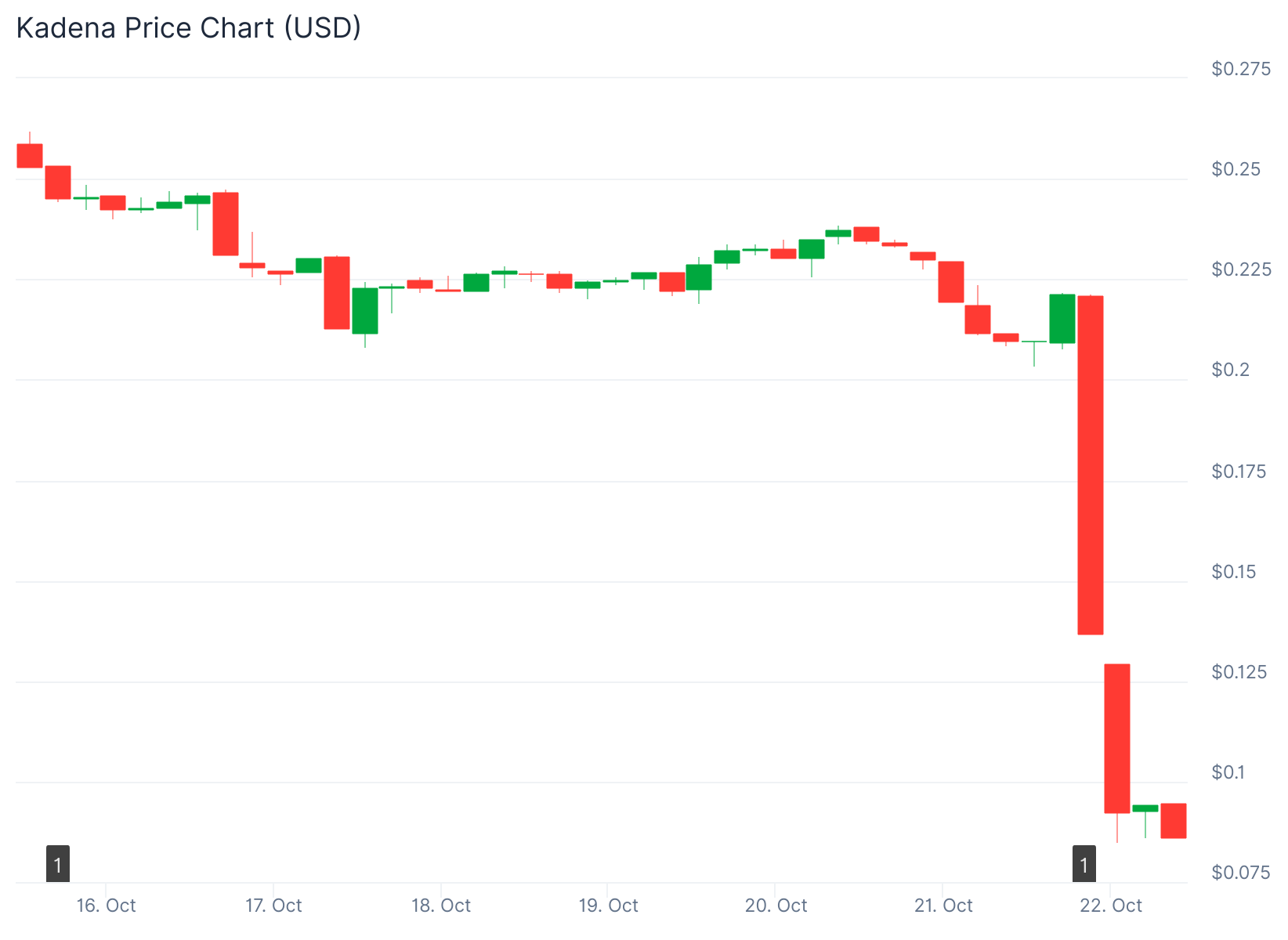Click the $0.275 price axis label
The height and width of the screenshot is (940, 1288).
coord(1241,69)
